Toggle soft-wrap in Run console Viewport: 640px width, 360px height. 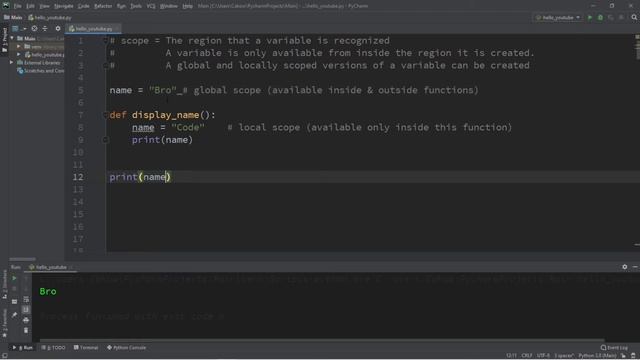click(26, 300)
